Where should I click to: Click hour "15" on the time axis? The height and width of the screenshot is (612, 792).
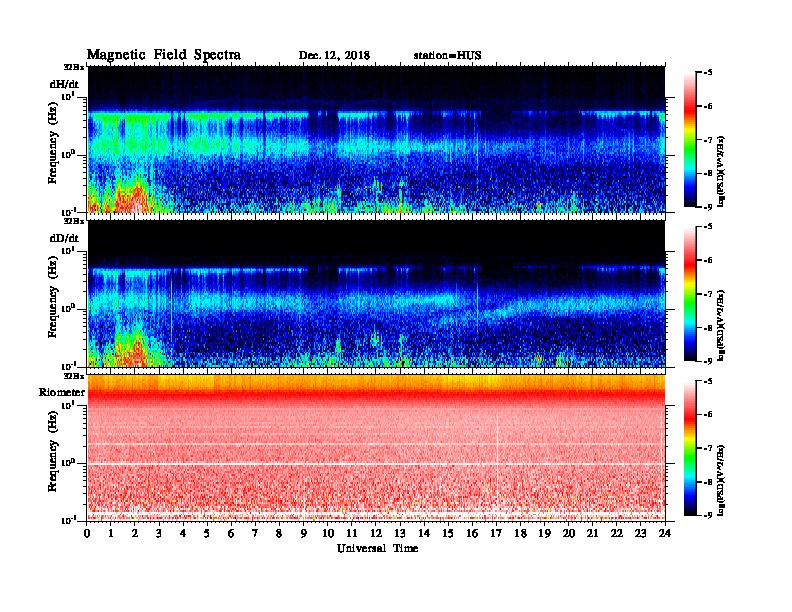[448, 533]
